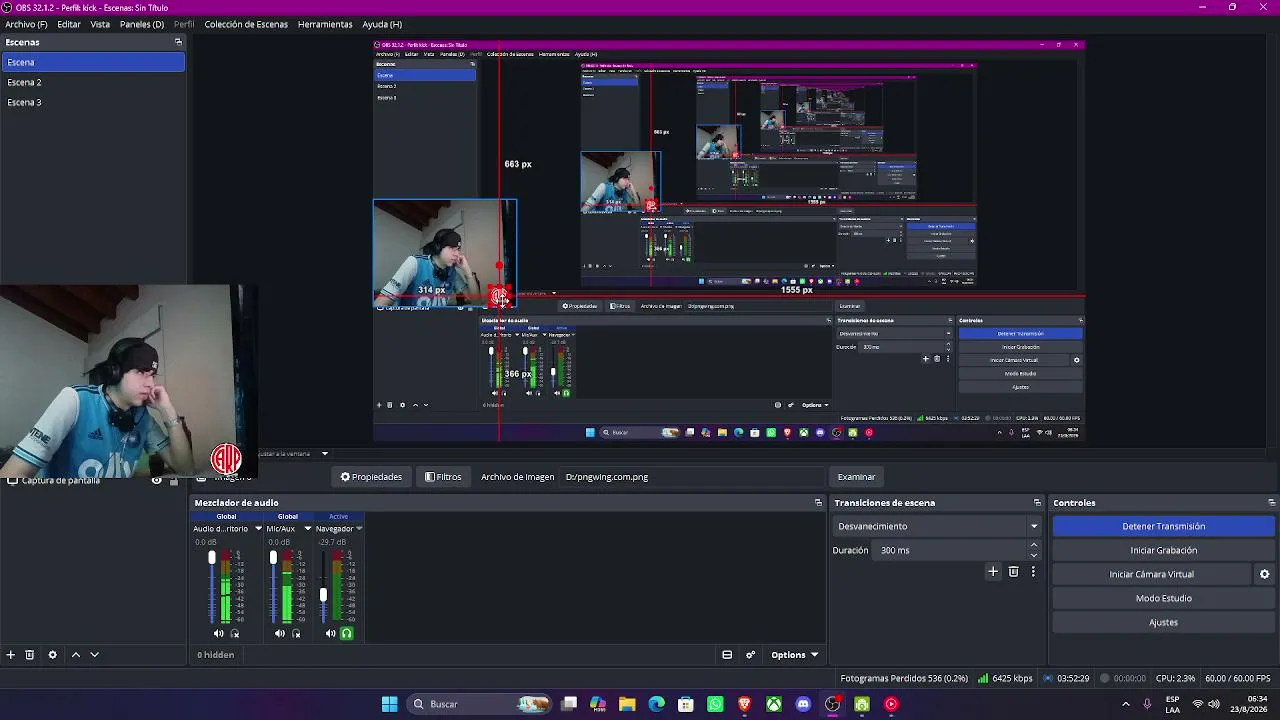
Task: Click Detener Transmisión to stop streaming
Action: [x=1164, y=526]
